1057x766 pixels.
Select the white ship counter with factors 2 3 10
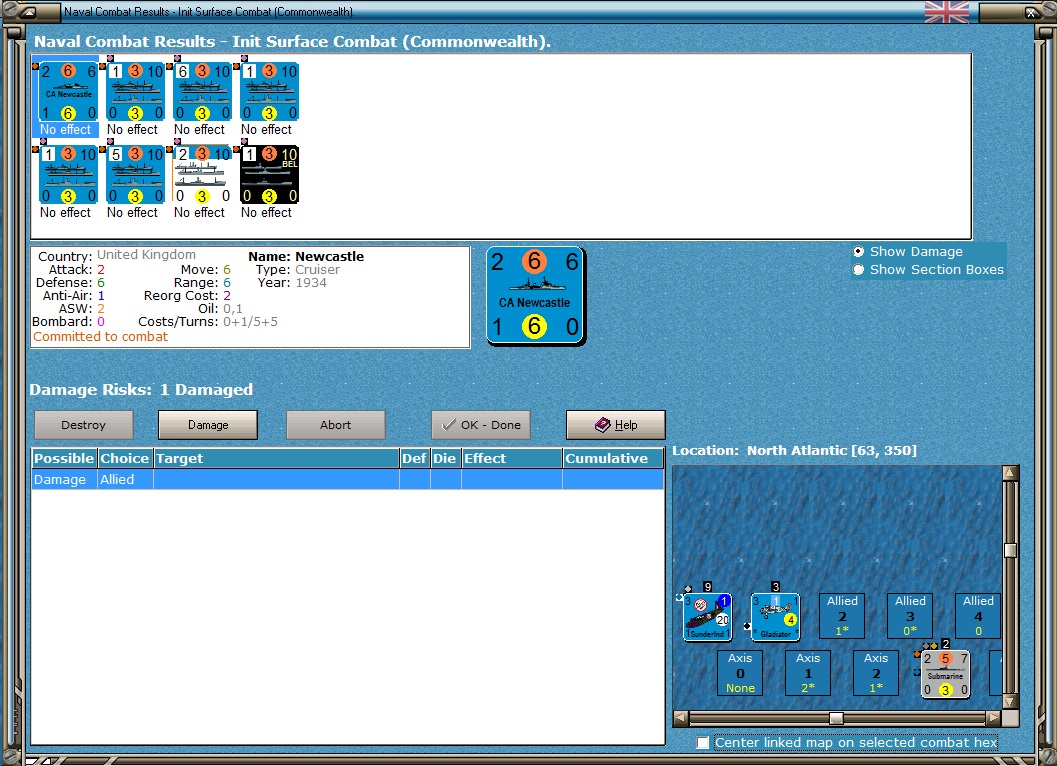202,175
